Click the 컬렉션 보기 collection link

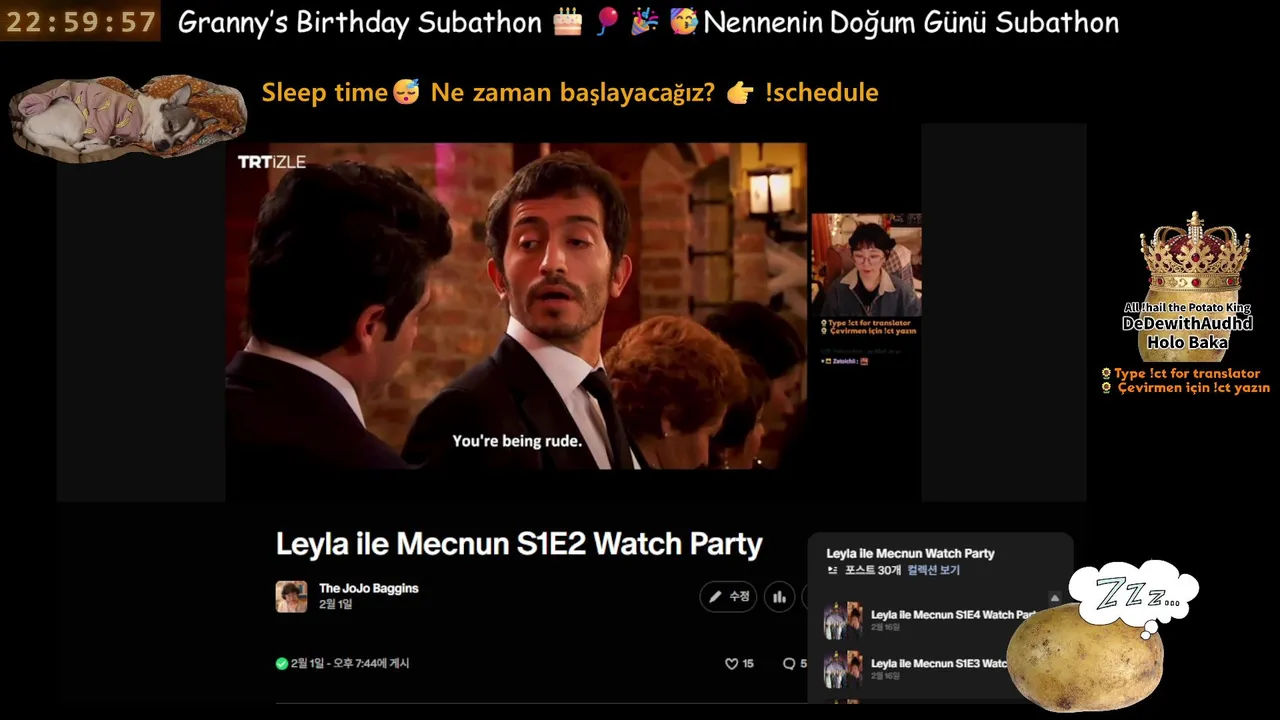tap(934, 570)
